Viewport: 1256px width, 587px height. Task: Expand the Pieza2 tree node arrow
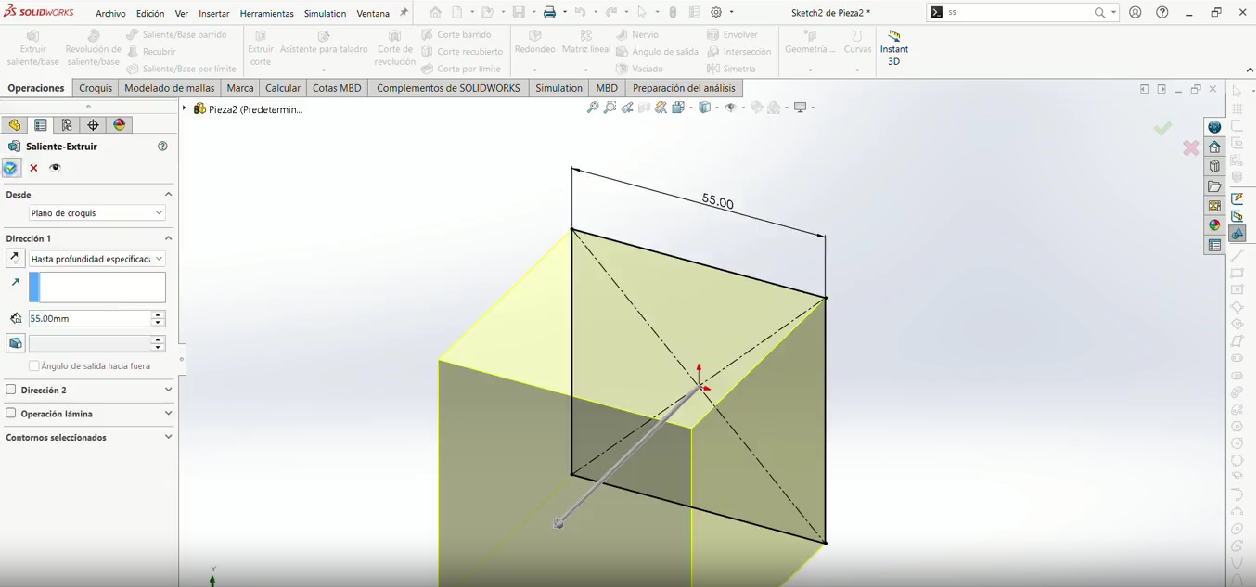[x=185, y=108]
